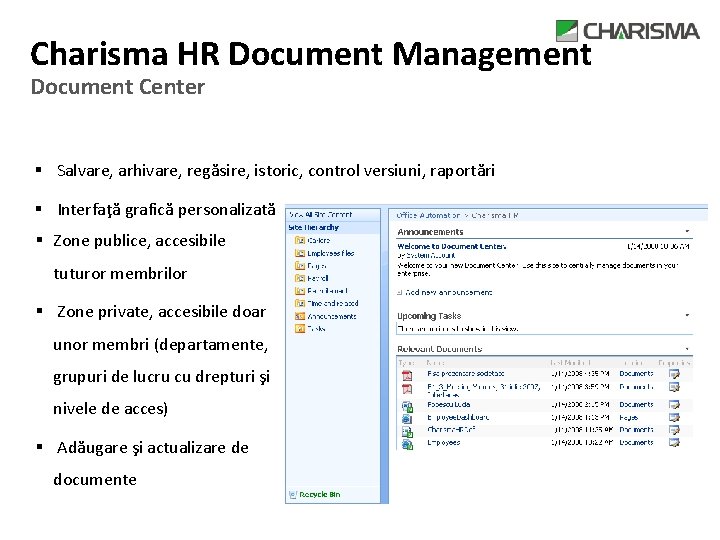
Task: Open the Relevant Documents web part dropdown arrow
Action: click(687, 349)
